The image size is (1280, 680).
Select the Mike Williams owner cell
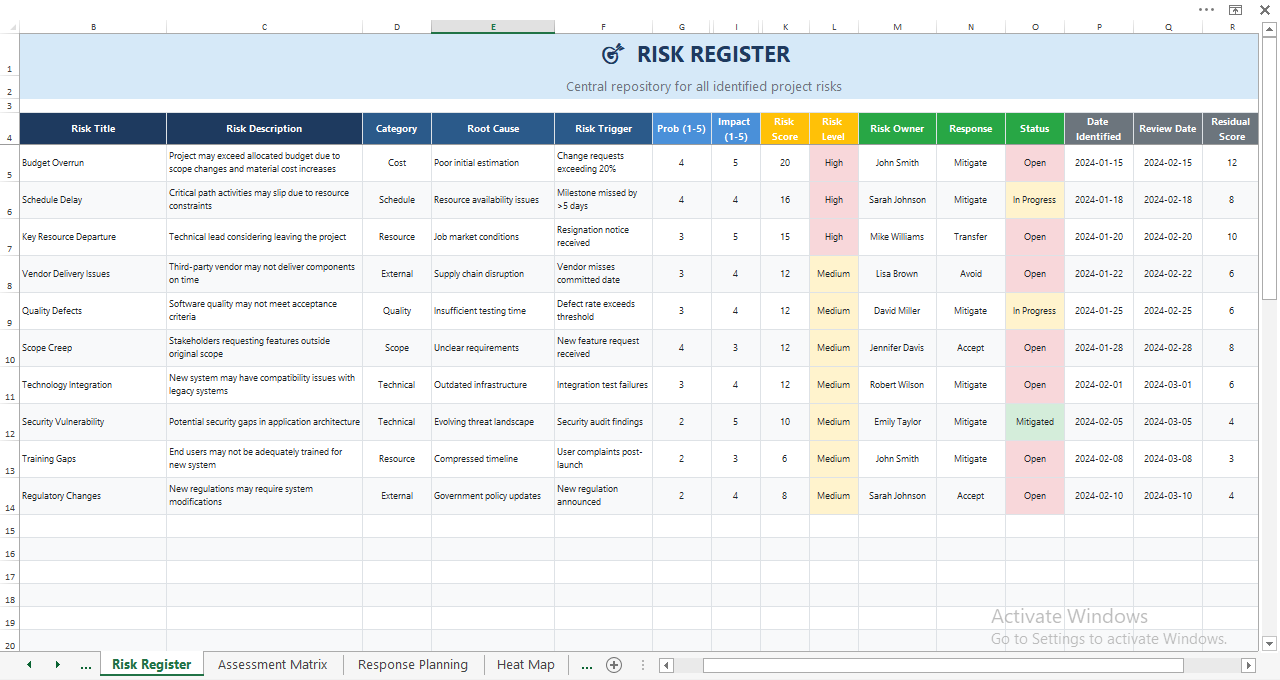(897, 237)
